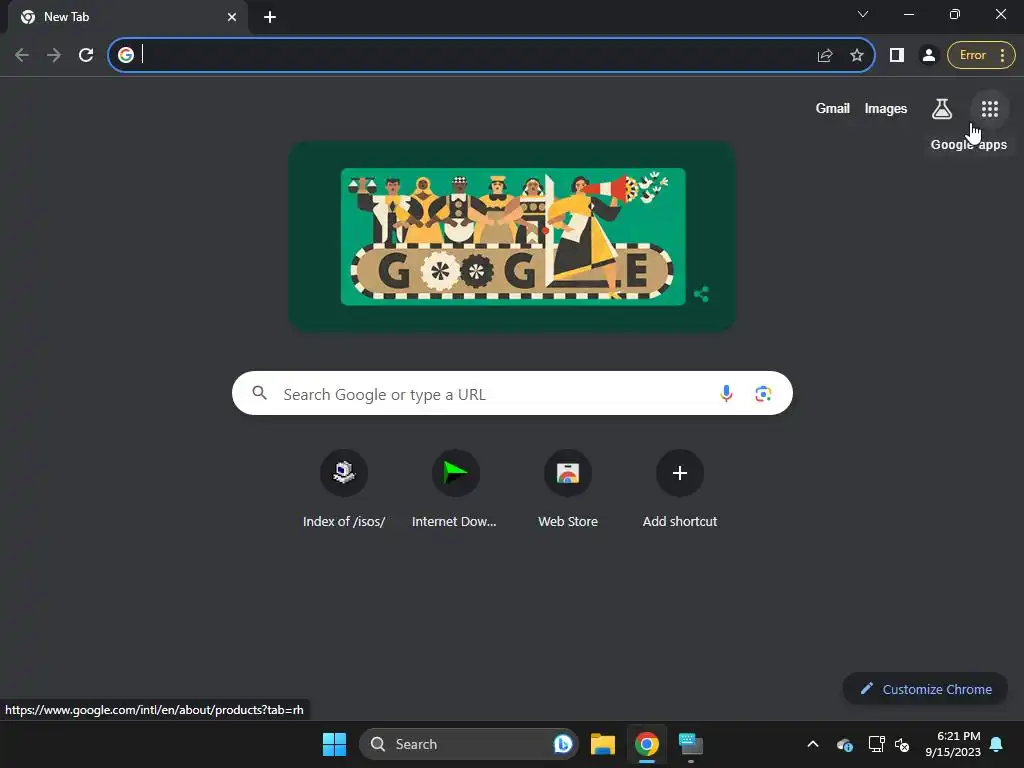Open Gmail link

[832, 108]
